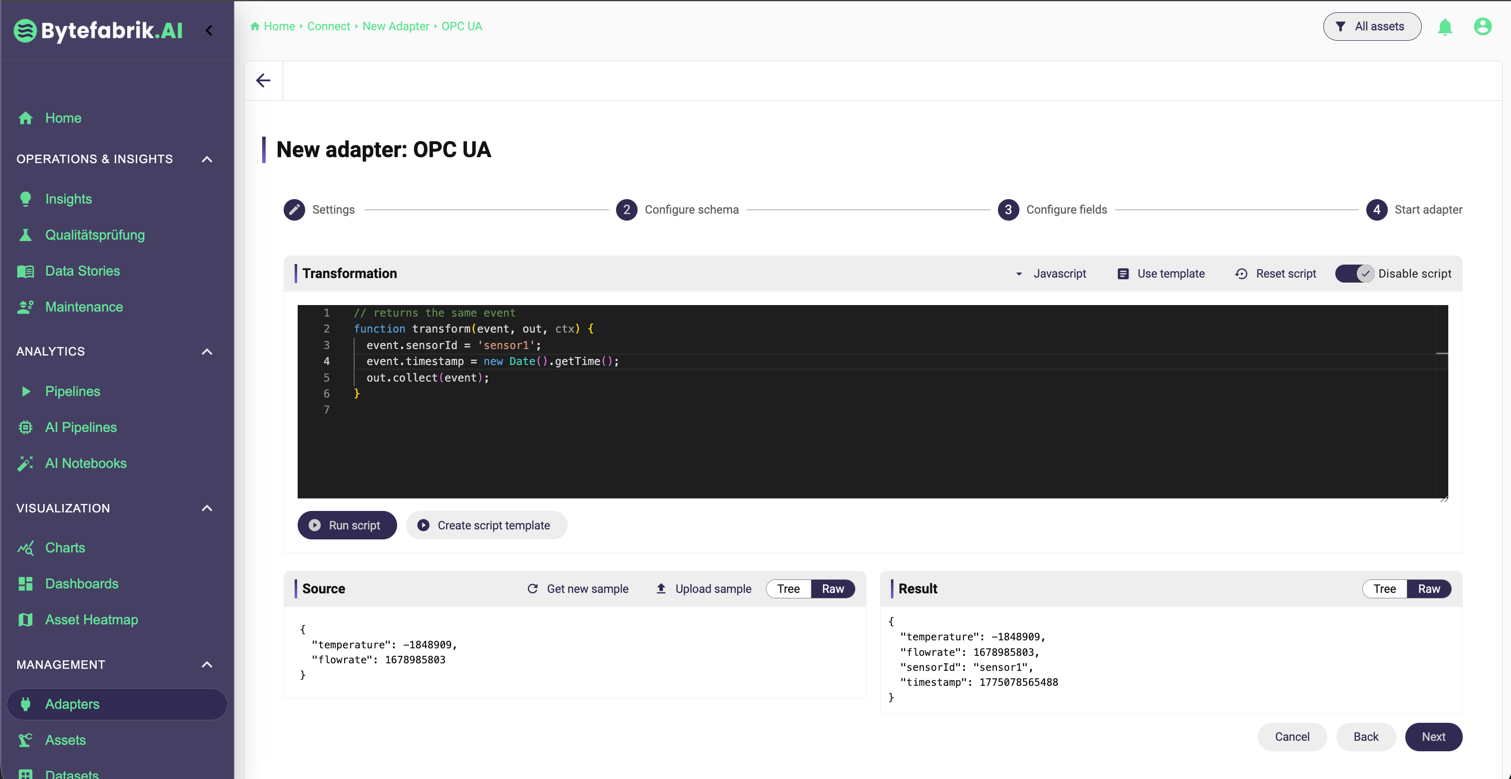Open AI Notebooks via its wand icon
1511x779 pixels.
[x=26, y=463]
